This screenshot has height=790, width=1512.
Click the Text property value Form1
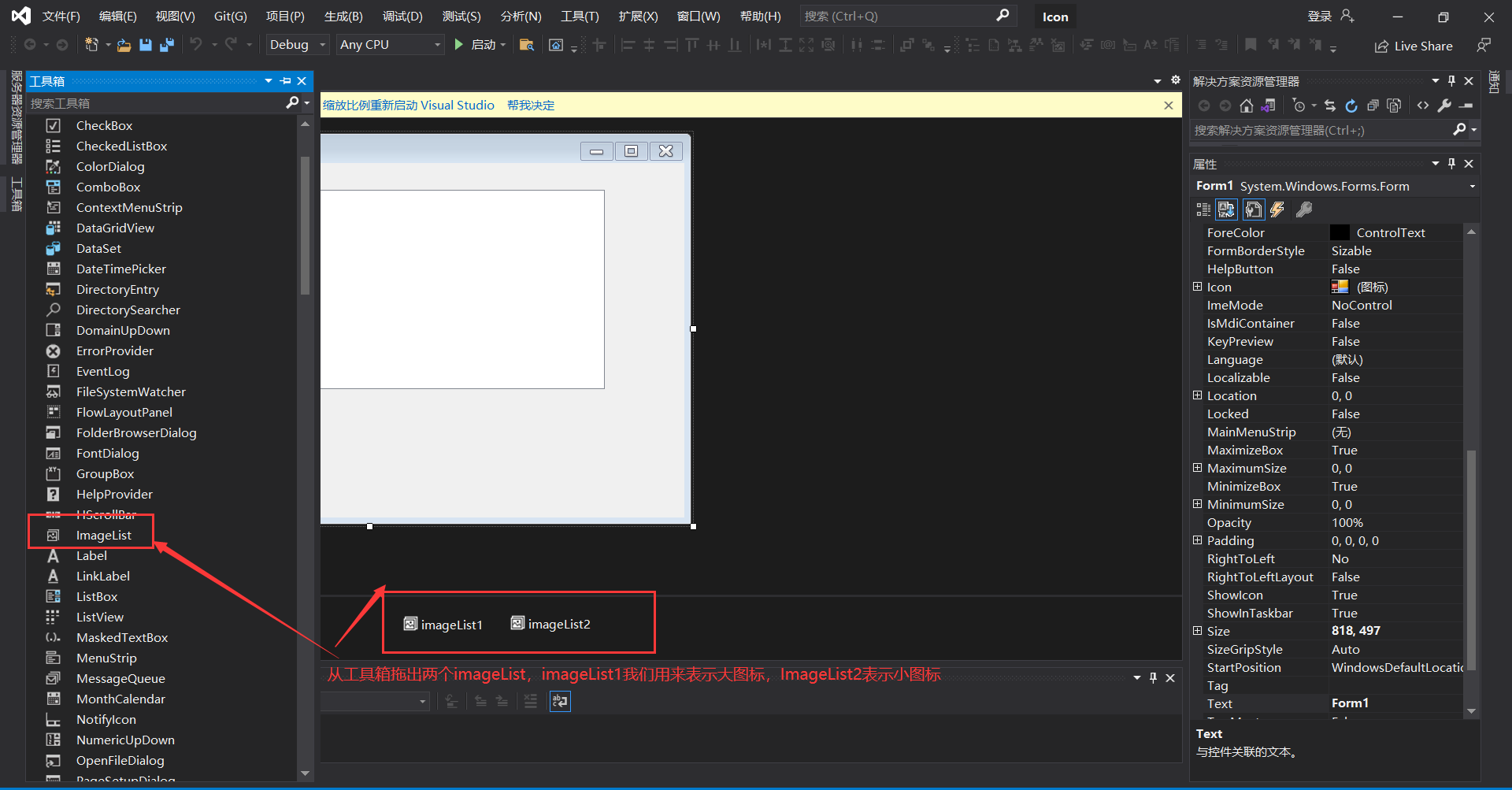1350,703
